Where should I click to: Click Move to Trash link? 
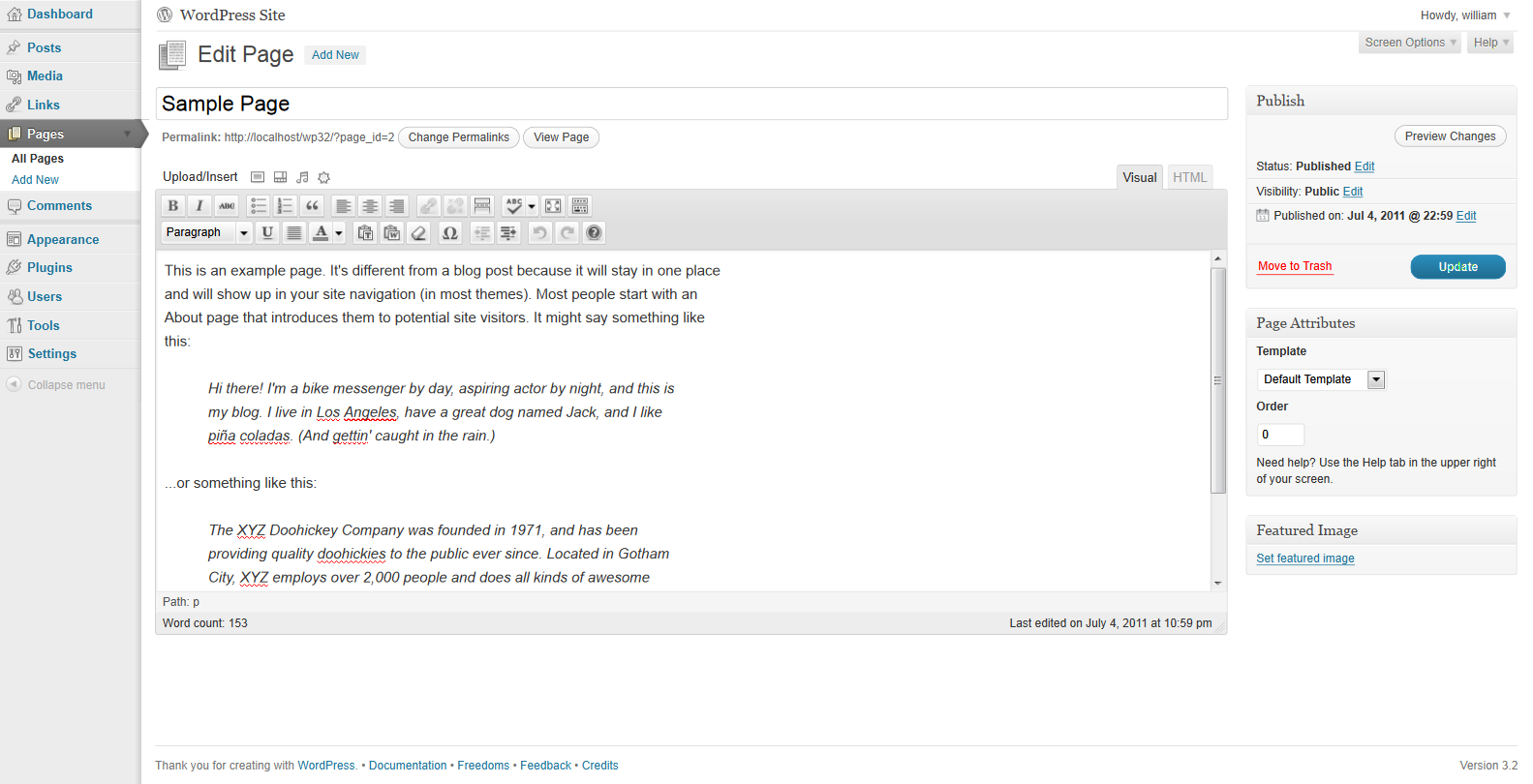pyautogui.click(x=1295, y=266)
